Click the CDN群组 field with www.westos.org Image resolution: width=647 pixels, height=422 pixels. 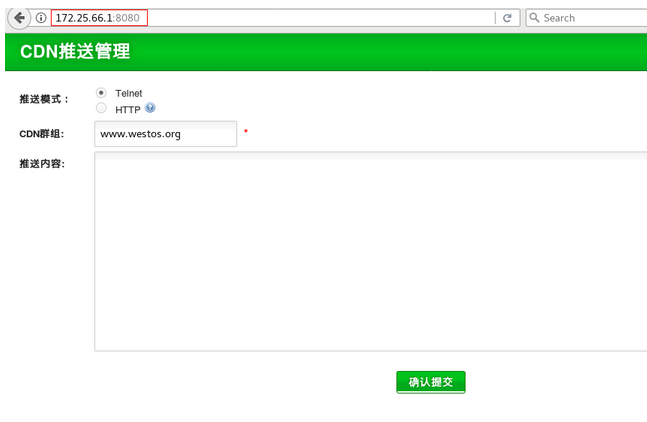(x=165, y=134)
